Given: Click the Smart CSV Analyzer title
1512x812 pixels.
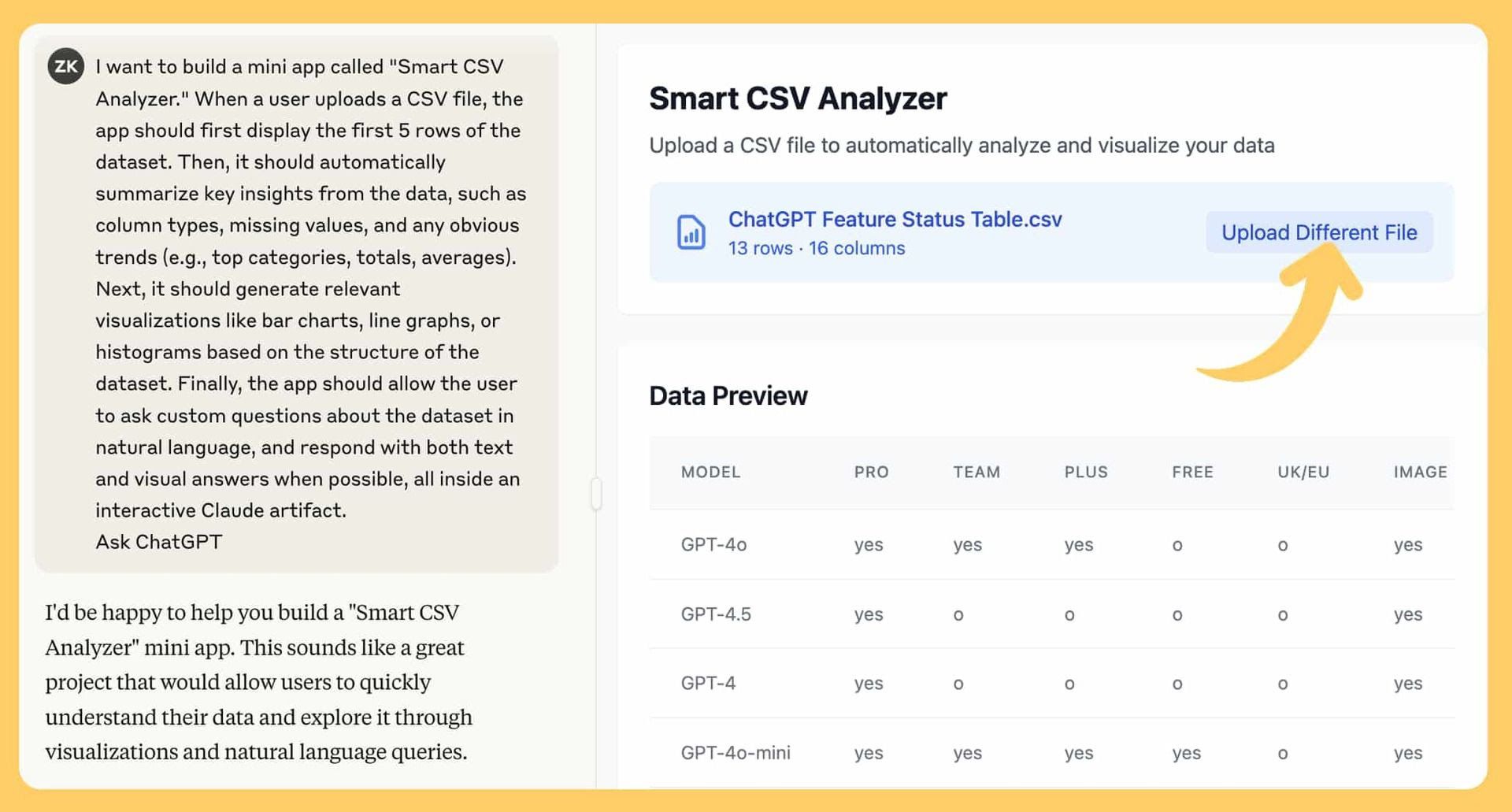Looking at the screenshot, I should (798, 98).
